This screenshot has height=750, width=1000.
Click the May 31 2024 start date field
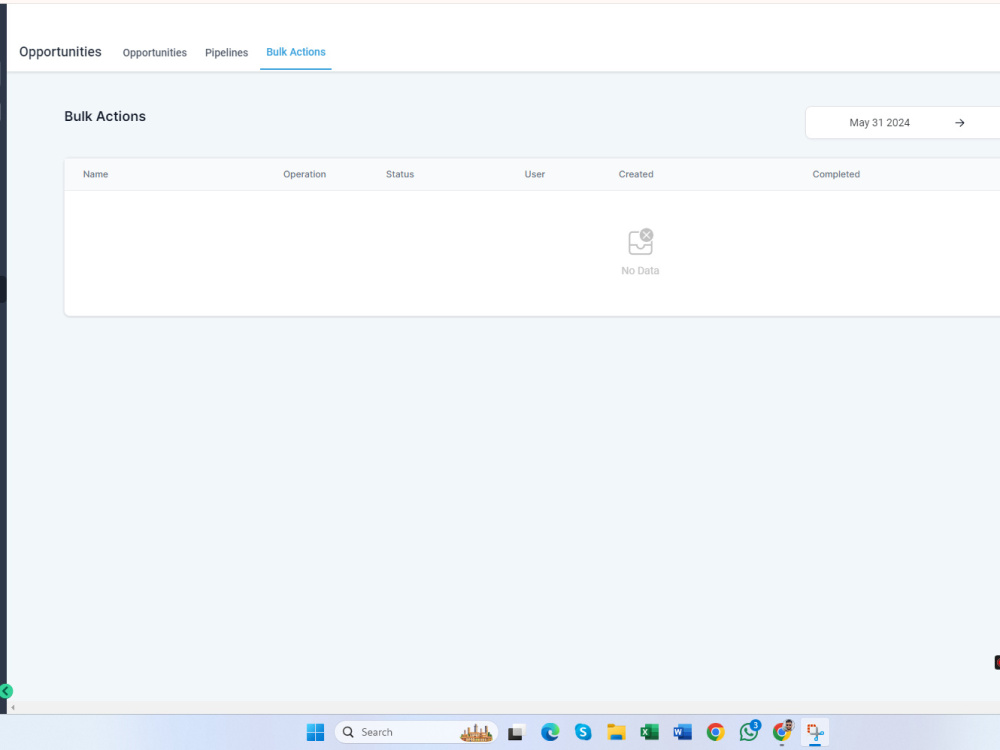(x=879, y=122)
